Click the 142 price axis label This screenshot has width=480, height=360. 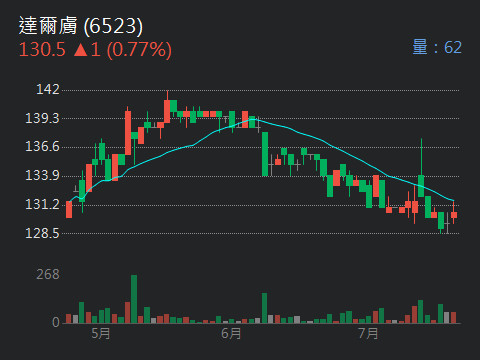pyautogui.click(x=48, y=89)
